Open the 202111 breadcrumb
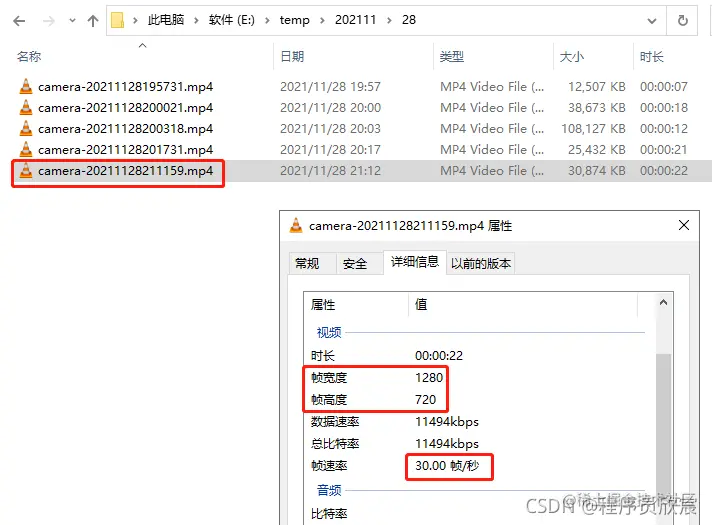The height and width of the screenshot is (525, 712). (x=356, y=20)
